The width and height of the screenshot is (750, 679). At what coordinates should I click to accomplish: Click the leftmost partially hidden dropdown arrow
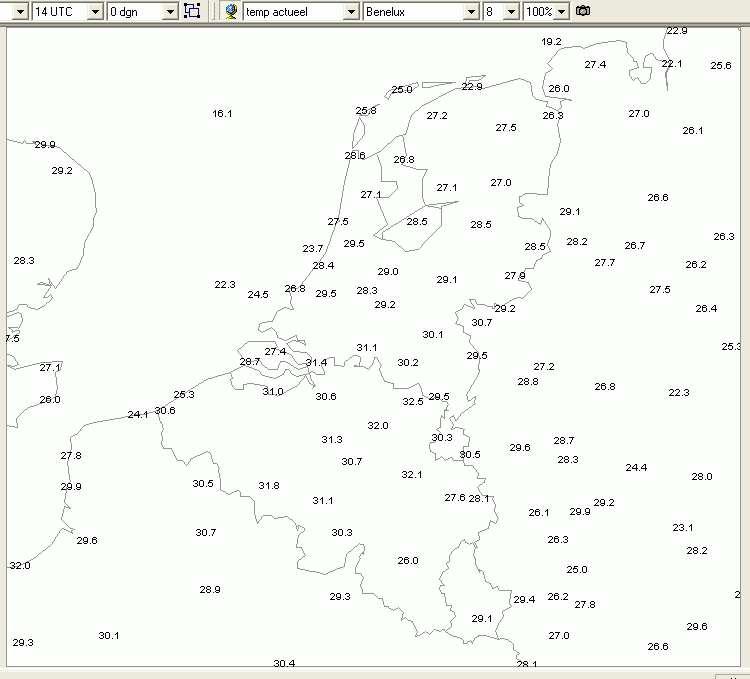click(x=20, y=11)
